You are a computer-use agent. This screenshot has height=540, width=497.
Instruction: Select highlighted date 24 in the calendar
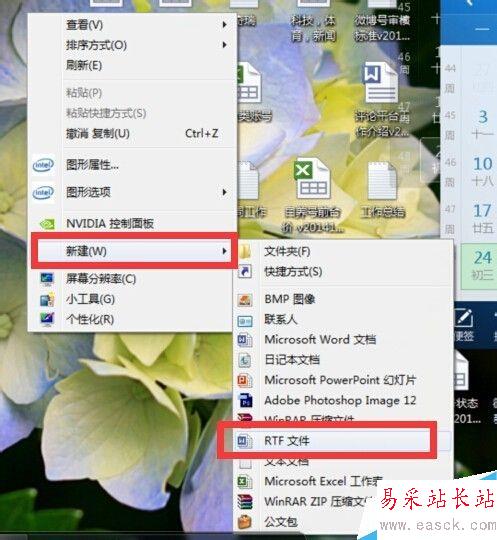[483, 258]
